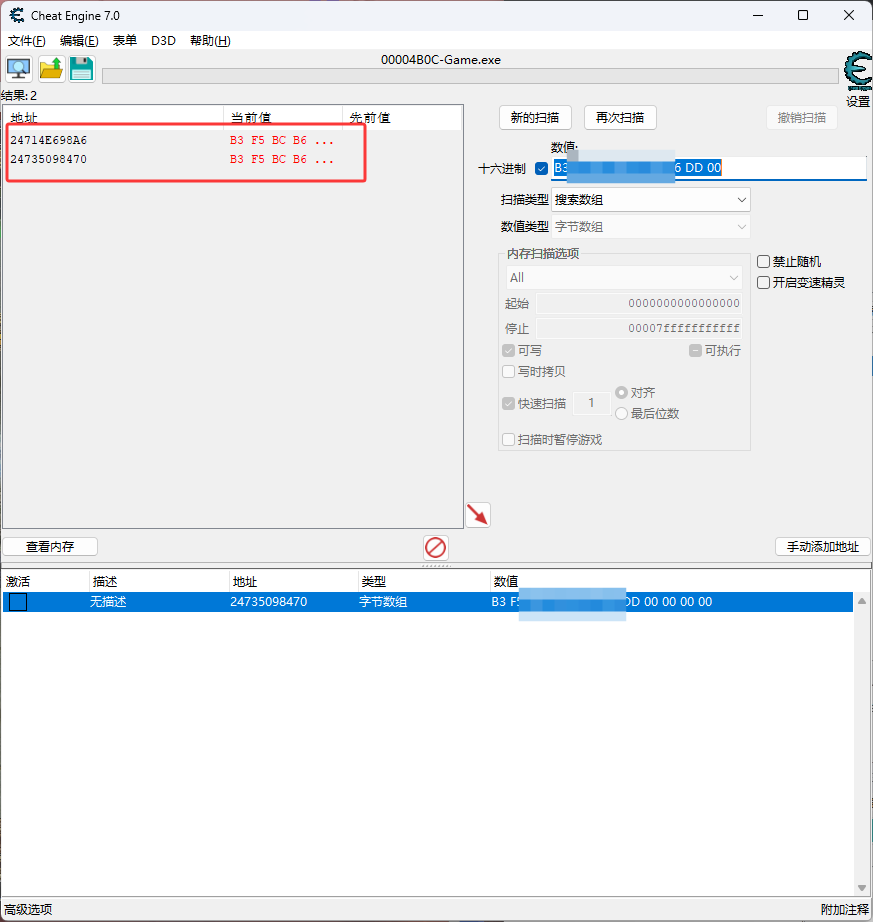Open the memory region All dropdown
Image resolution: width=873 pixels, height=922 pixels.
coord(624,278)
